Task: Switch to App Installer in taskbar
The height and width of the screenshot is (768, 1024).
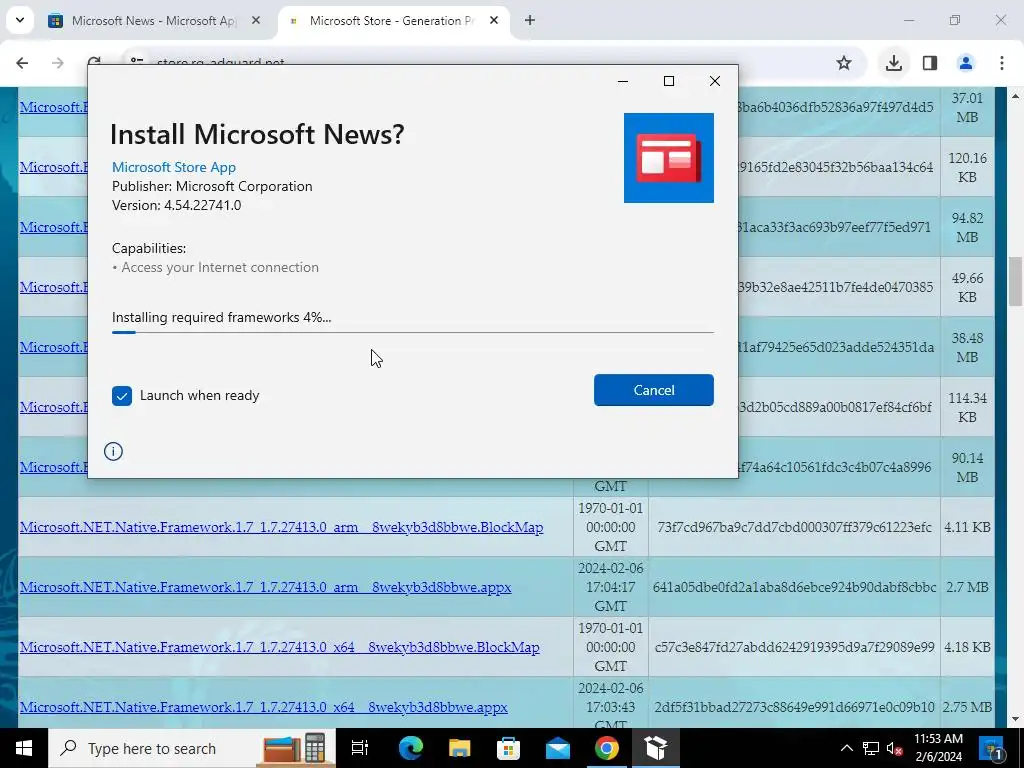Action: 656,748
